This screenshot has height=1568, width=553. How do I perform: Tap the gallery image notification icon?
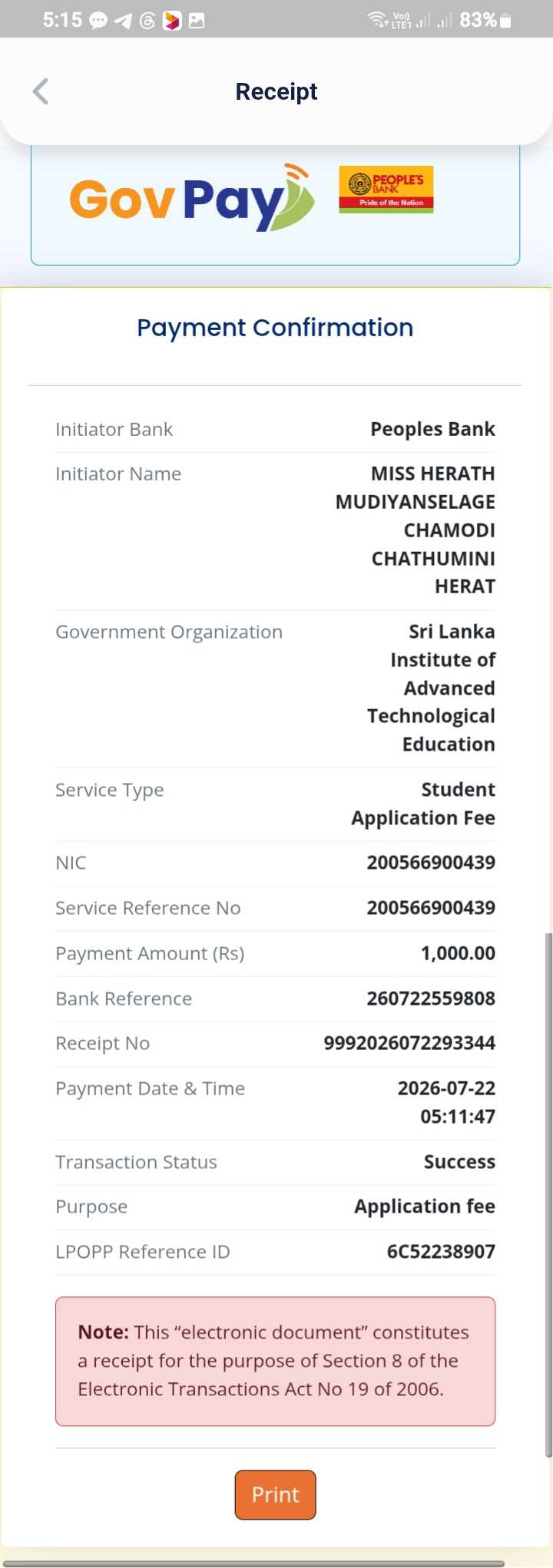[197, 21]
